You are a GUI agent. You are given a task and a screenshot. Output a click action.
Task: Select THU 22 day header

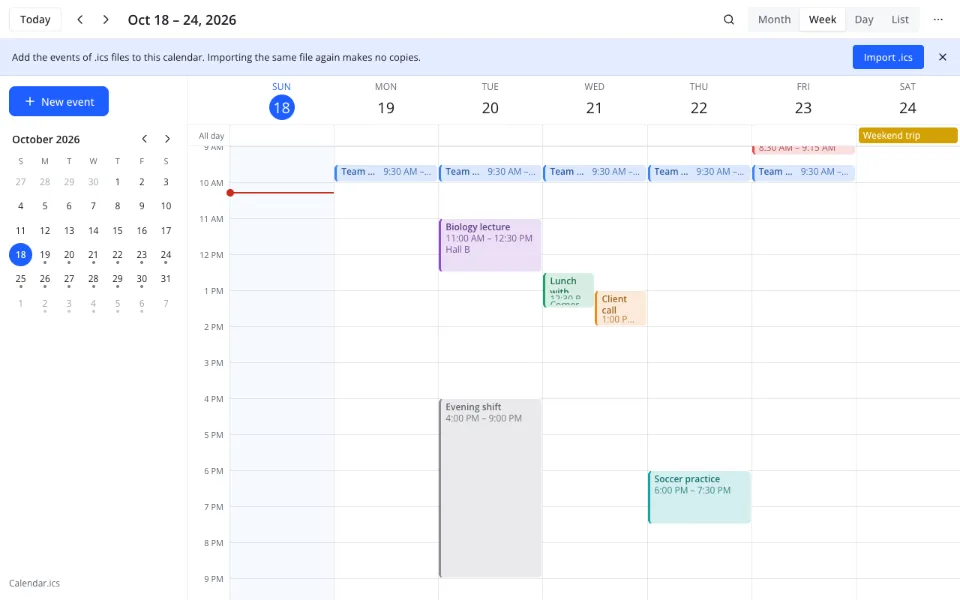click(699, 101)
